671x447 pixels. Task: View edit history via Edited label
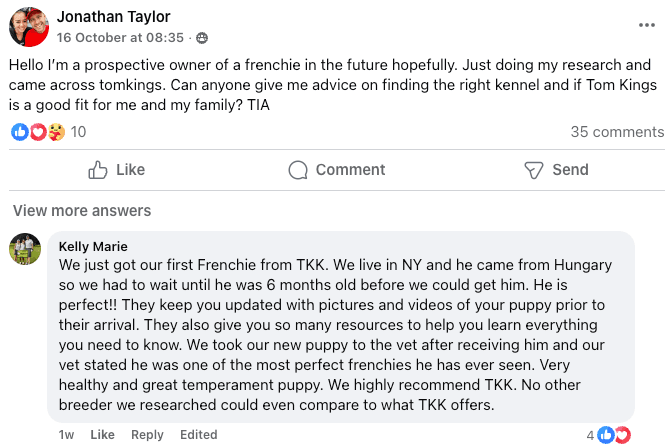[x=198, y=434]
